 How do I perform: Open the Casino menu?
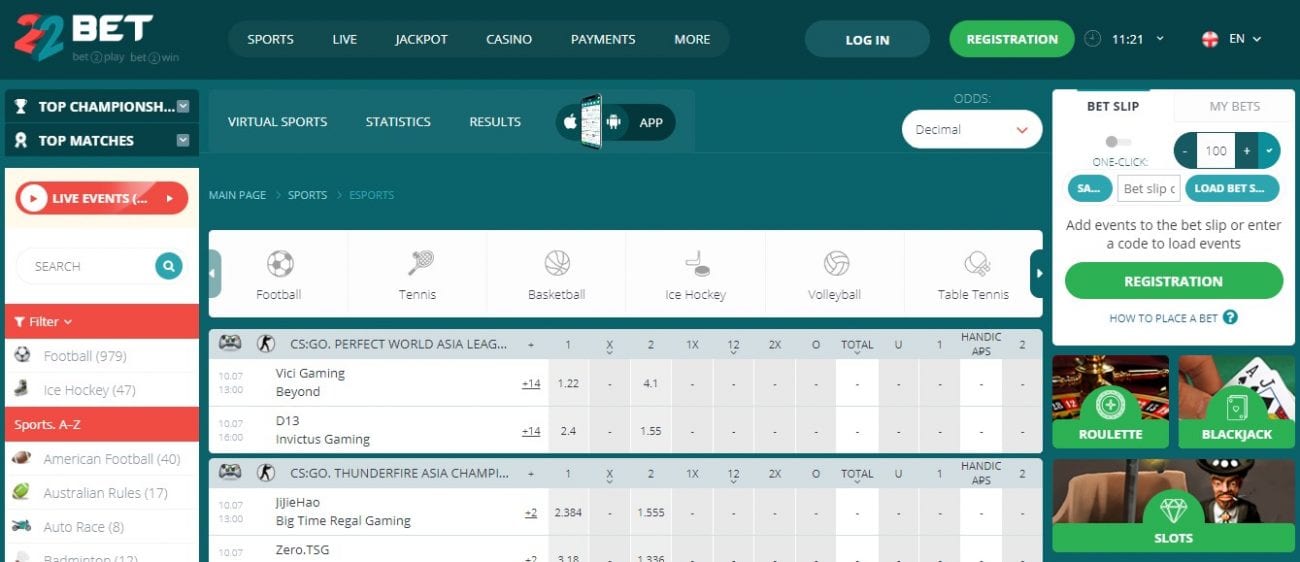tap(509, 39)
